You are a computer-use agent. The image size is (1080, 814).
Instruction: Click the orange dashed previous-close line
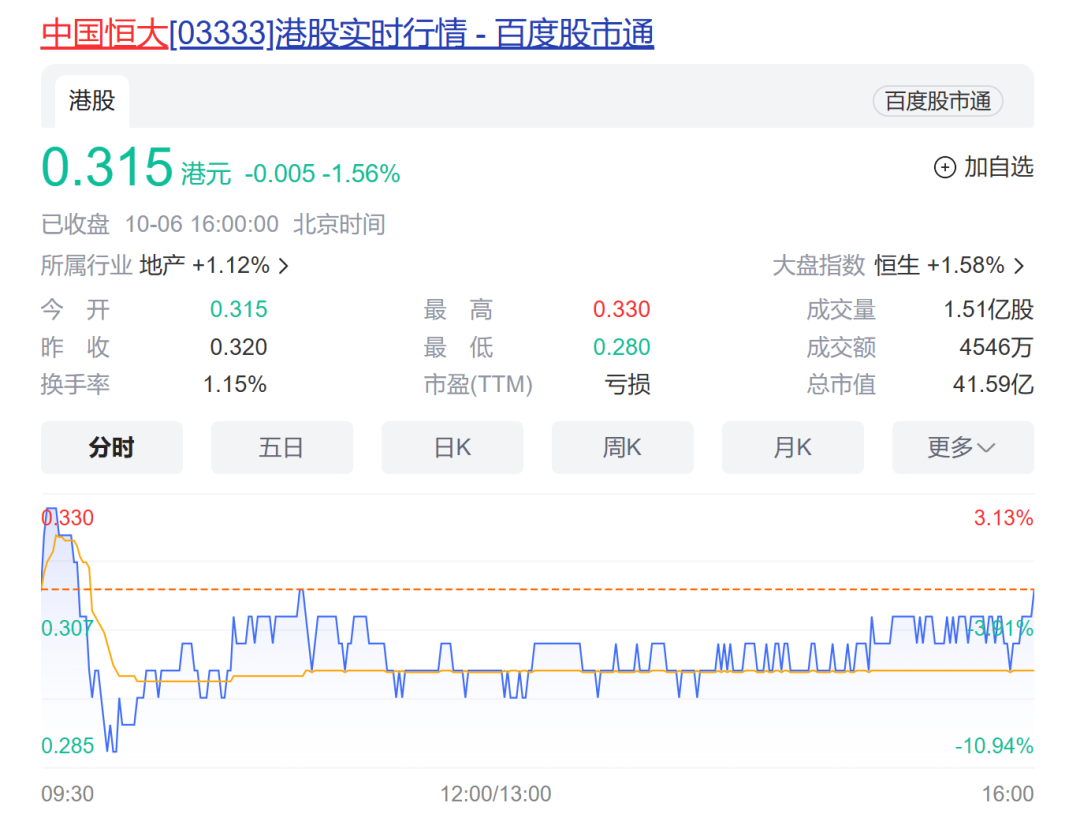tap(537, 589)
